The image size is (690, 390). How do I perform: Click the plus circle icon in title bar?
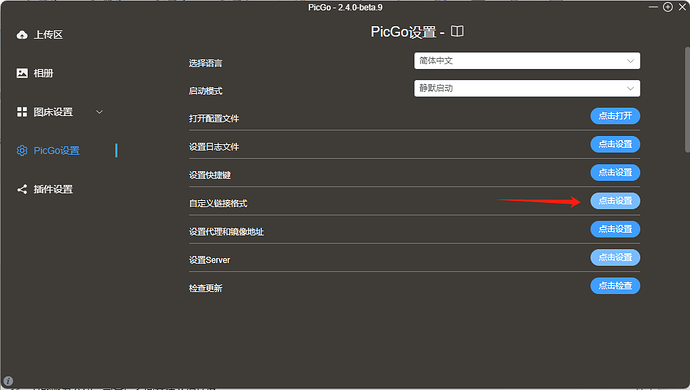point(668,7)
